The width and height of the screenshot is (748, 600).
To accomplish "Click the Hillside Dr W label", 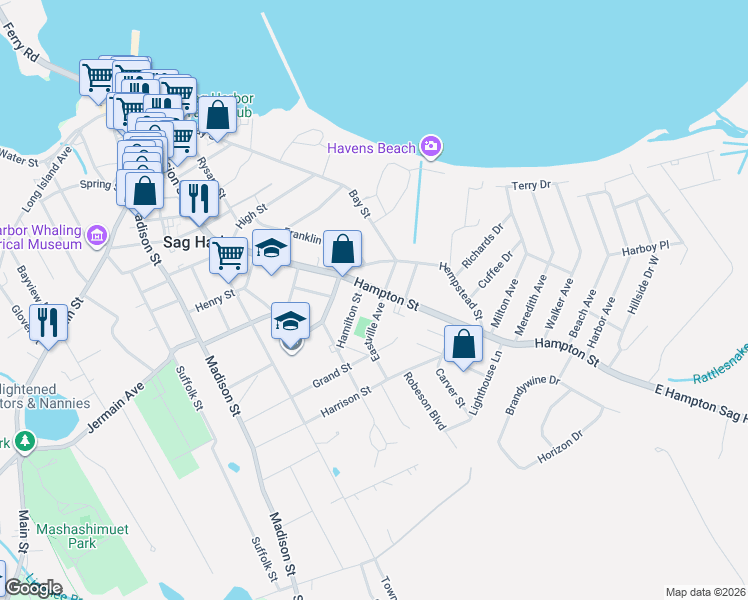I will (x=643, y=285).
